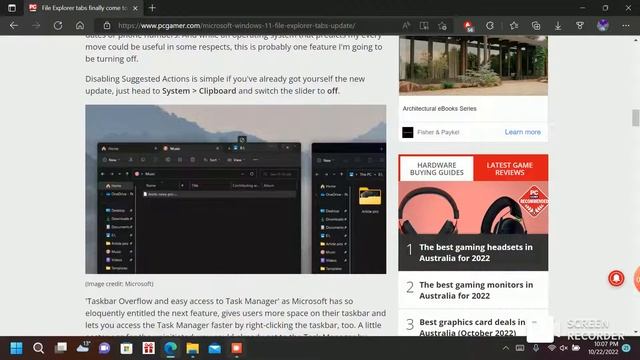Click Learn more on Fisher & Paykel ad
Viewport: 640px width, 360px height.
(522, 132)
